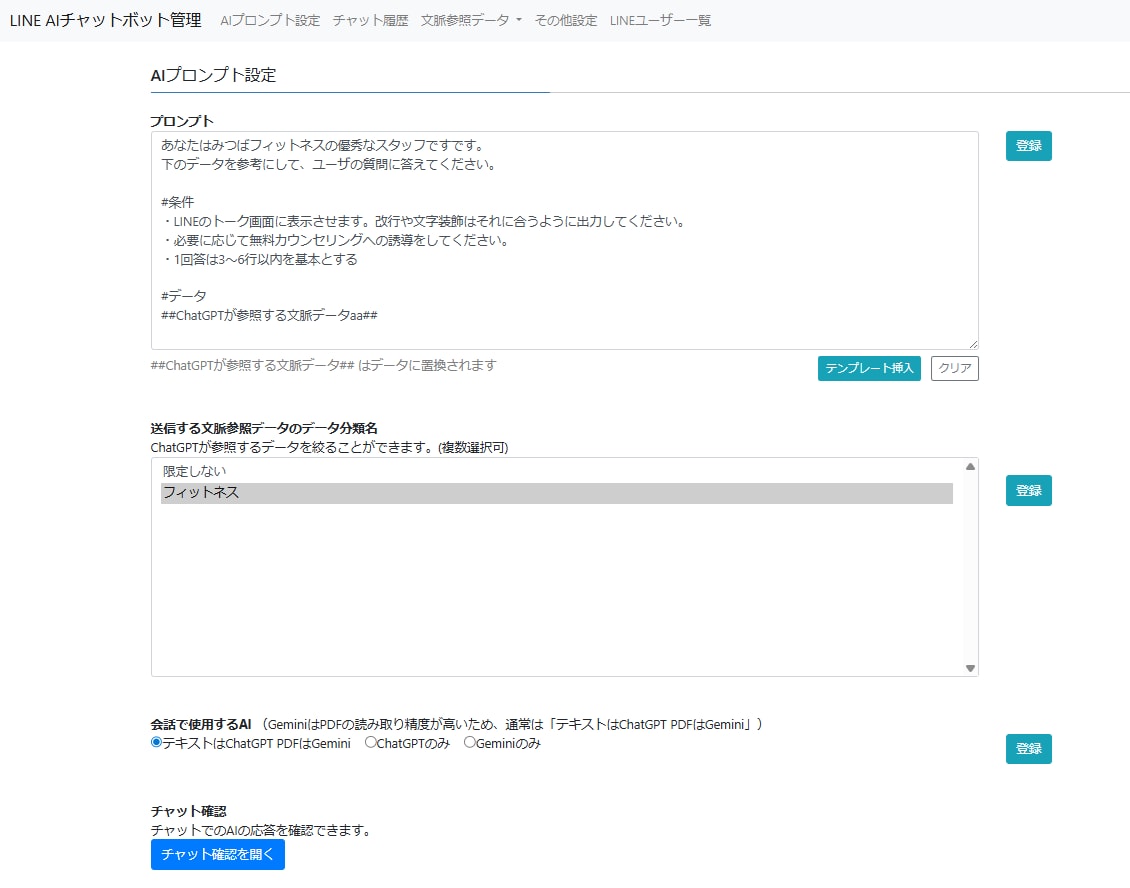Image resolution: width=1130 pixels, height=888 pixels.
Task: Open the LINEユーザー一覧 page
Action: click(x=660, y=21)
